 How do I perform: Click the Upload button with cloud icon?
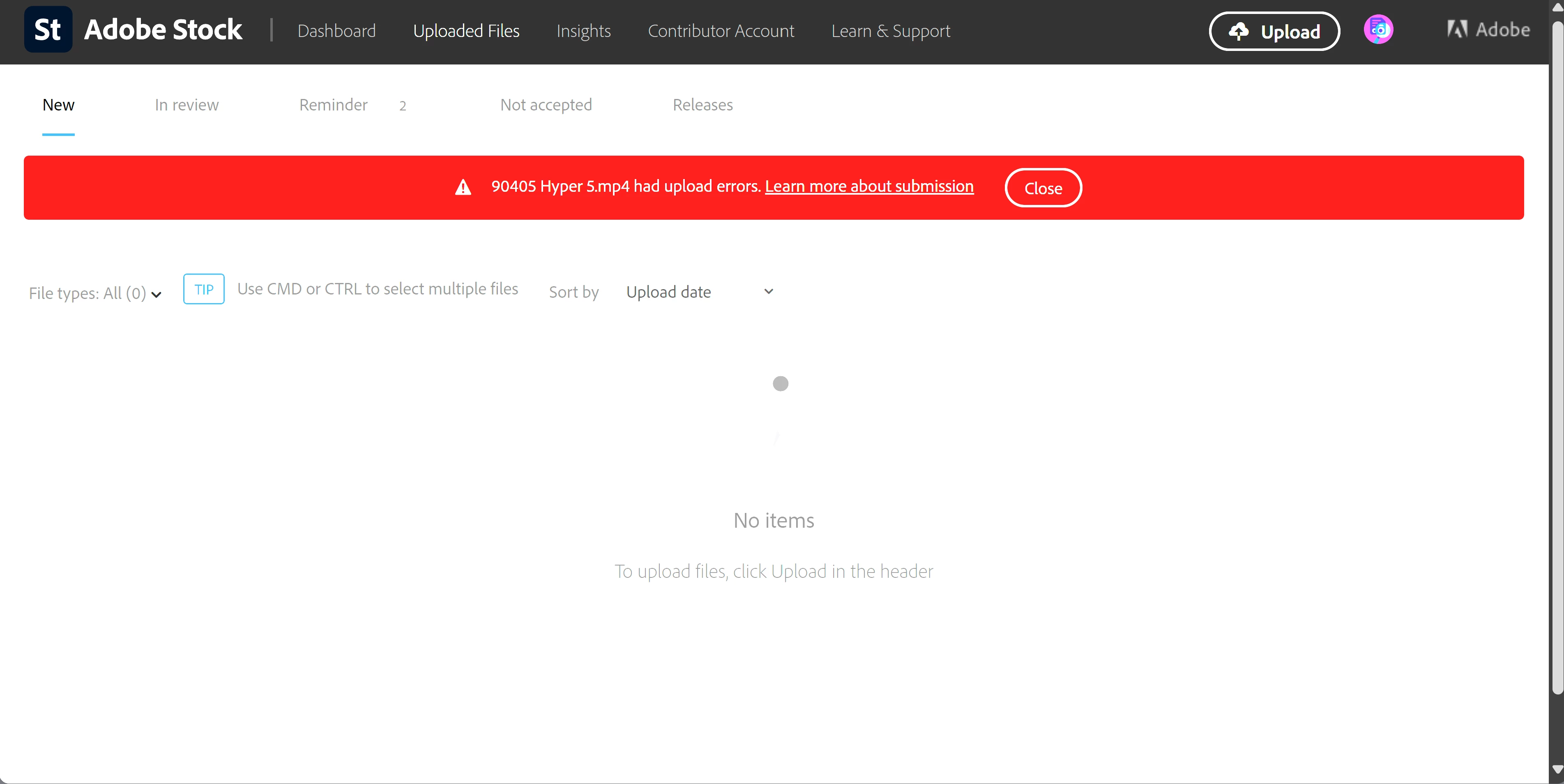click(x=1274, y=32)
